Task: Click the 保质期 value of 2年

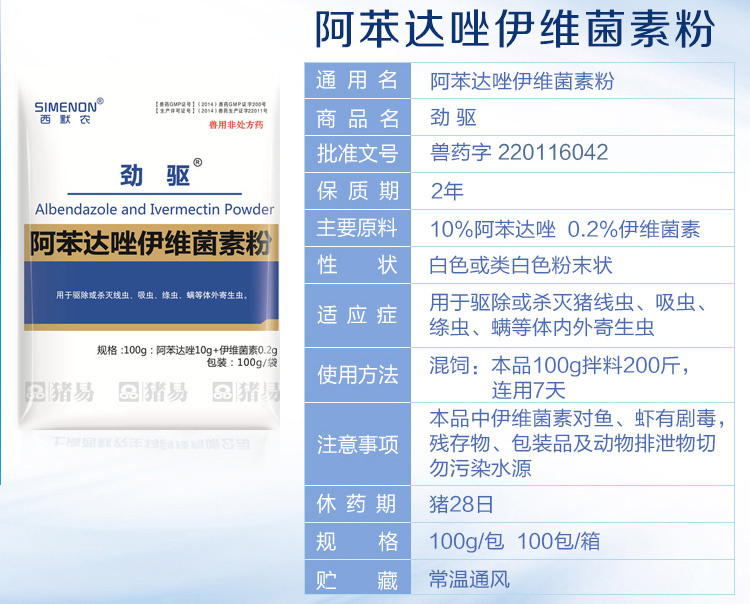Action: [447, 190]
